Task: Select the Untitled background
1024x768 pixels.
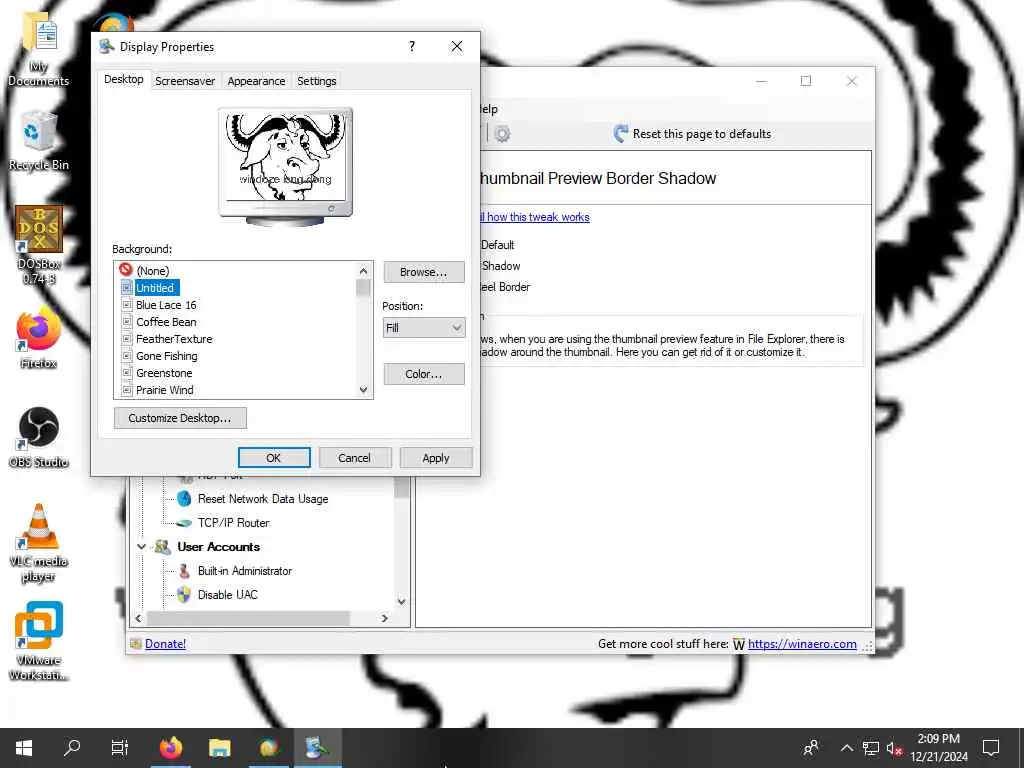Action: 155,287
